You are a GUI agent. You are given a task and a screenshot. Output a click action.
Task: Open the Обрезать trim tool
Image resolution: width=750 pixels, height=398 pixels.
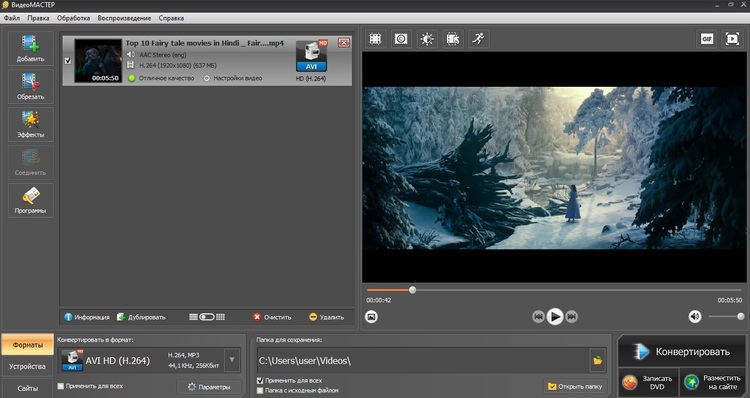coord(31,86)
